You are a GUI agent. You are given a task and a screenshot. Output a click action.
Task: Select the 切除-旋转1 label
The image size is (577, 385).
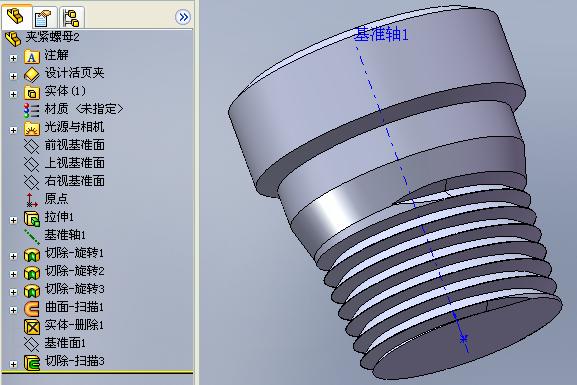(75, 253)
